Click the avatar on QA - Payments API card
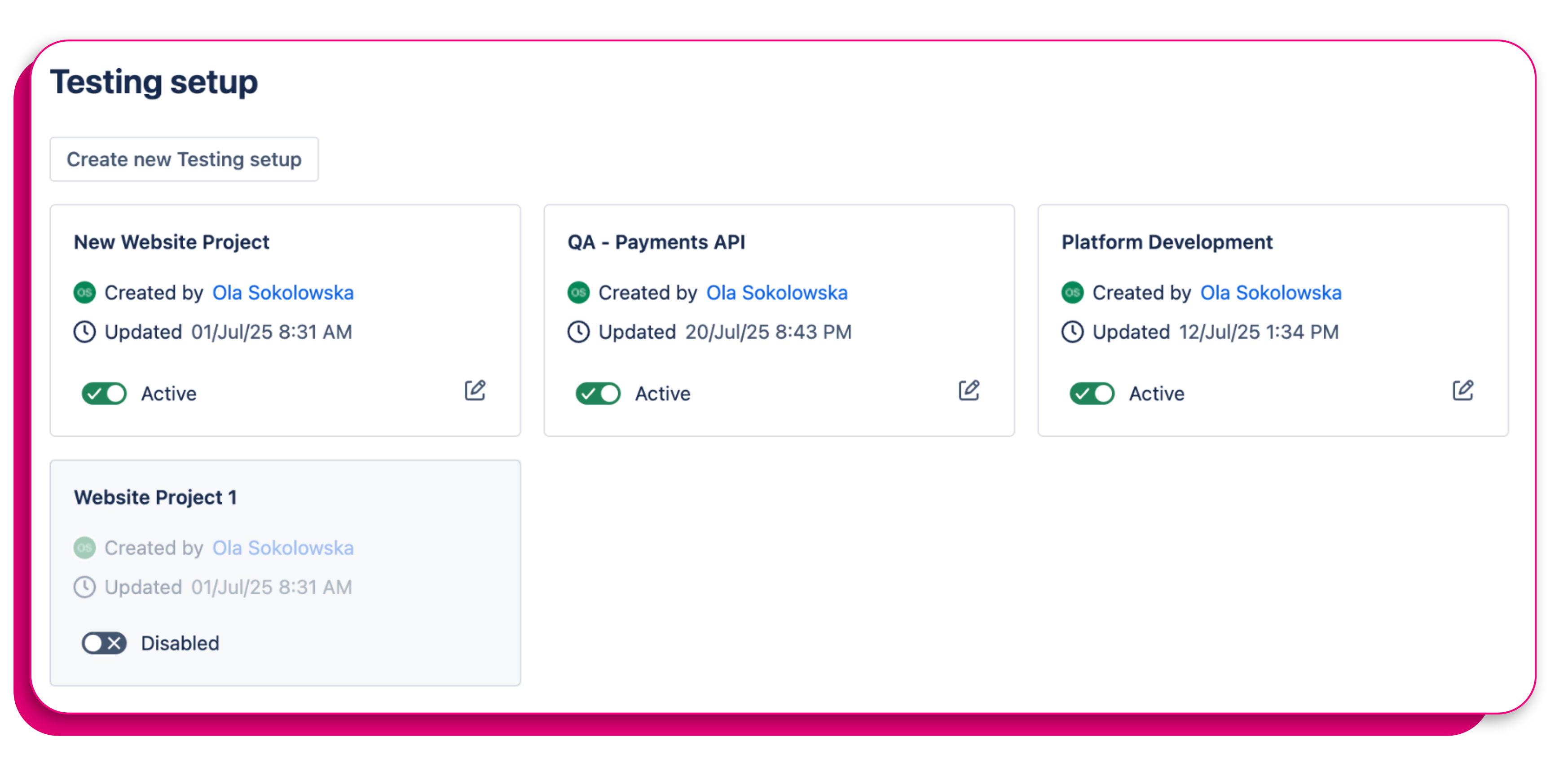This screenshot has height=763, width=1568. pos(578,293)
